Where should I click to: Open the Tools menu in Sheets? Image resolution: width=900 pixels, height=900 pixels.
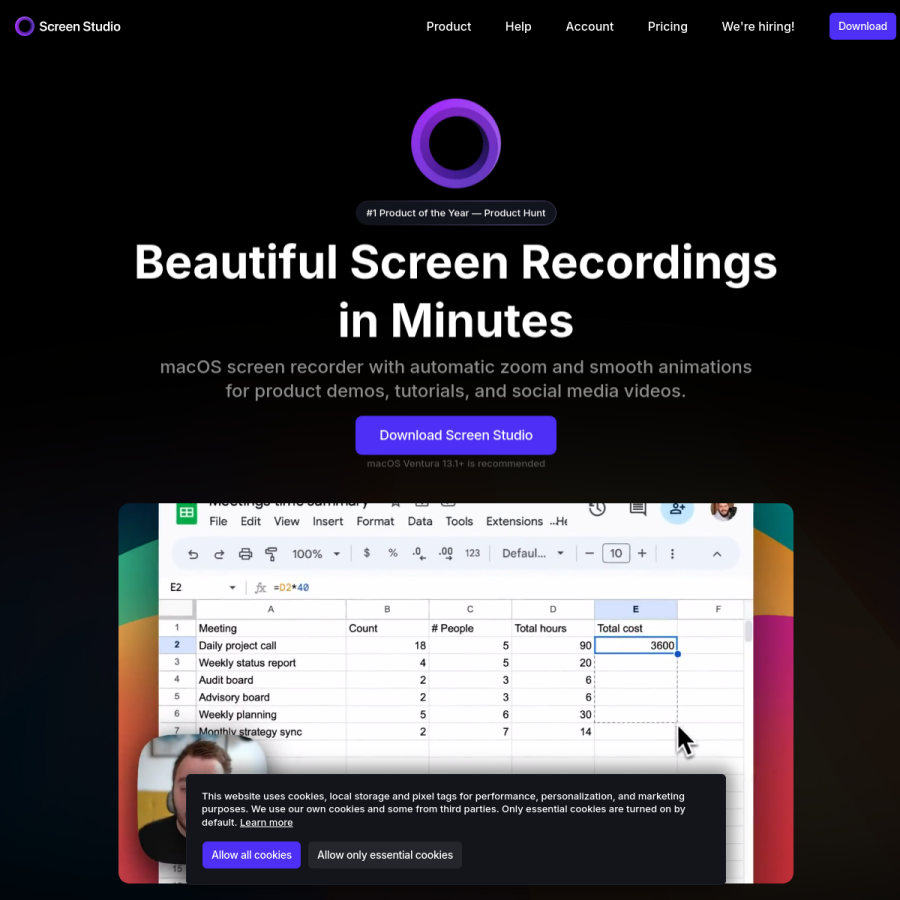click(459, 521)
